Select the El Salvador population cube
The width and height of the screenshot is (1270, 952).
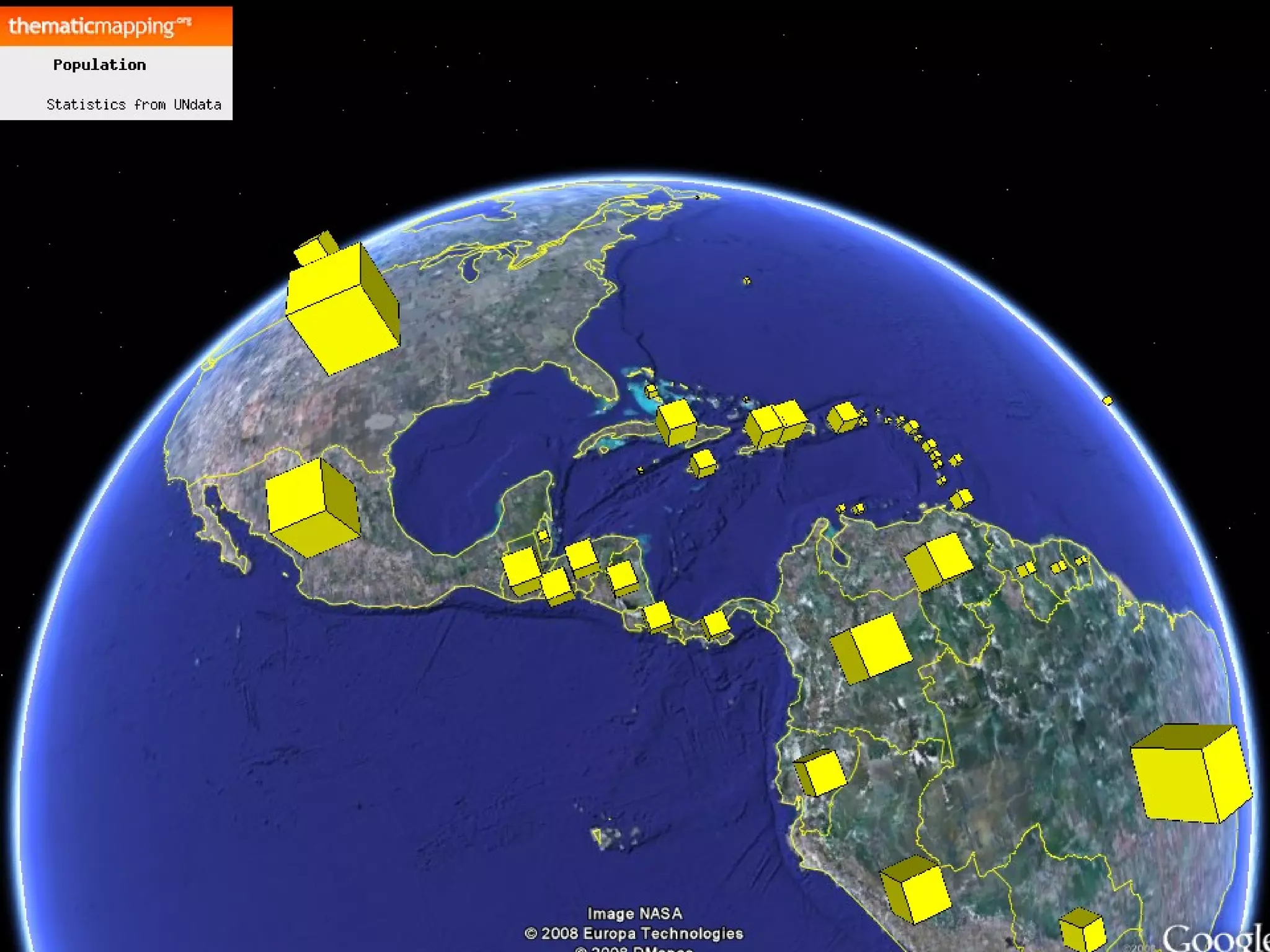pos(556,587)
